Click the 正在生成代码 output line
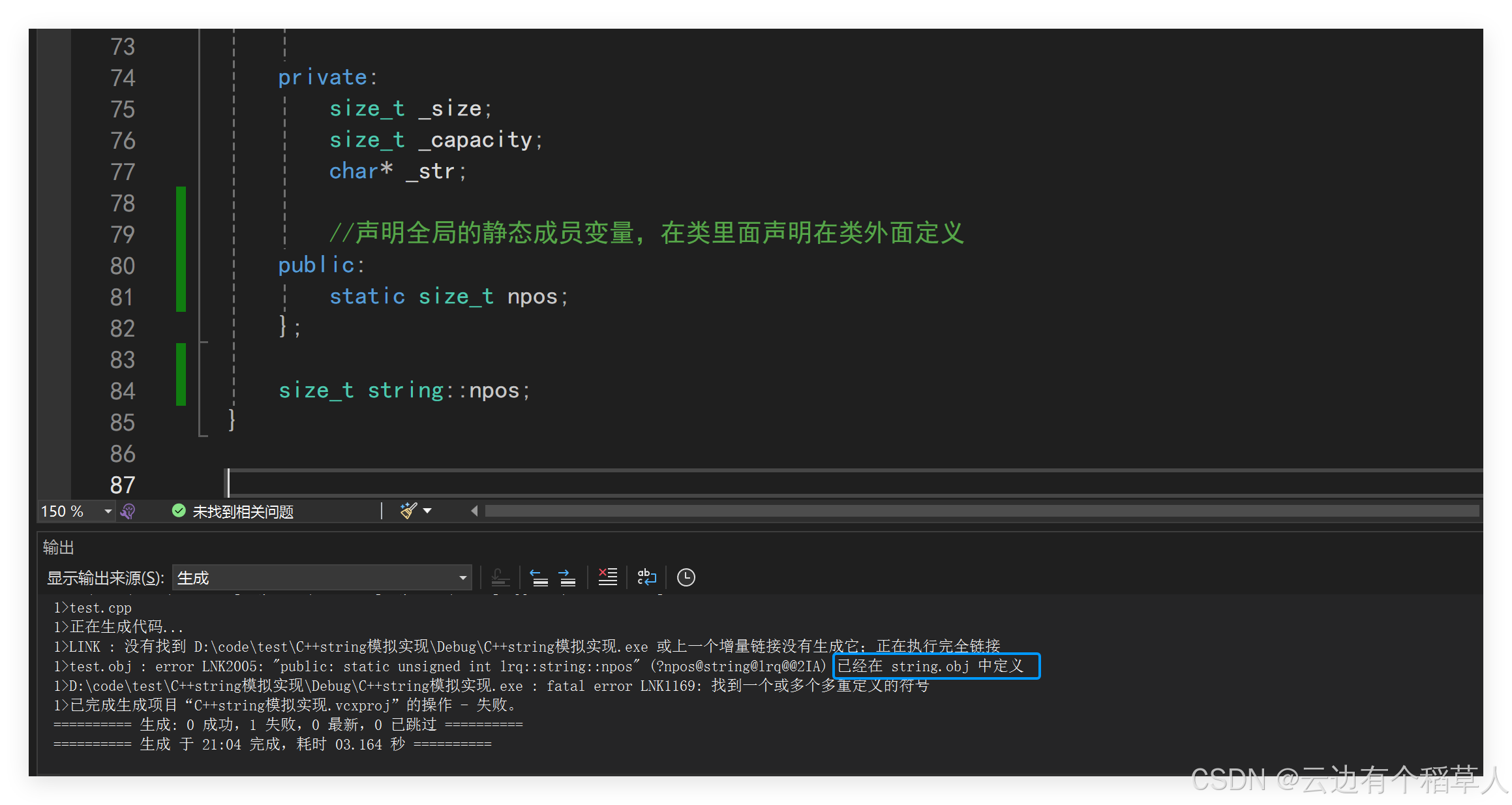 (x=118, y=628)
